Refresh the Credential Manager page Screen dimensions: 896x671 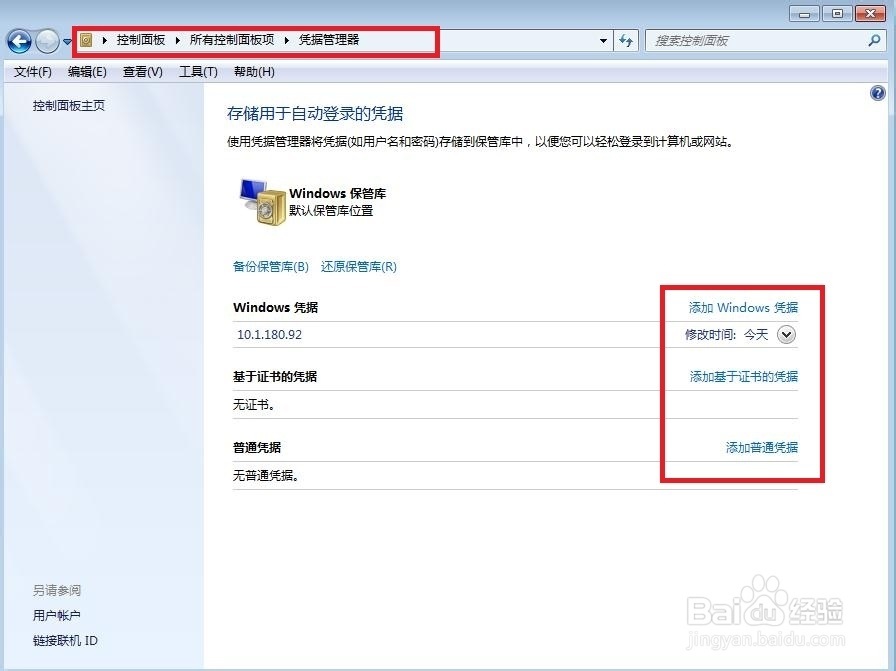point(626,41)
